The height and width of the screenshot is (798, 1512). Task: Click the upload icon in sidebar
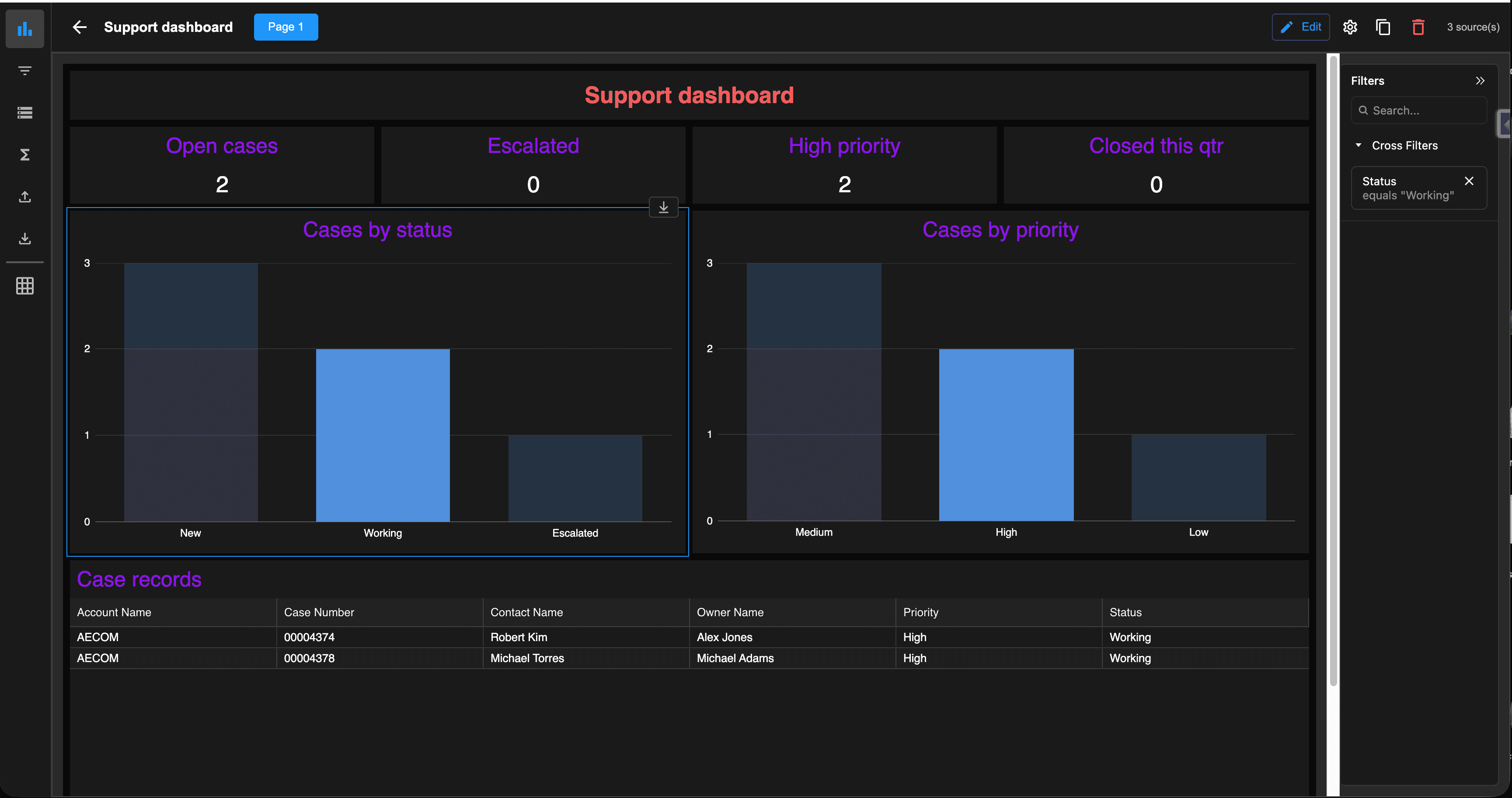point(24,197)
